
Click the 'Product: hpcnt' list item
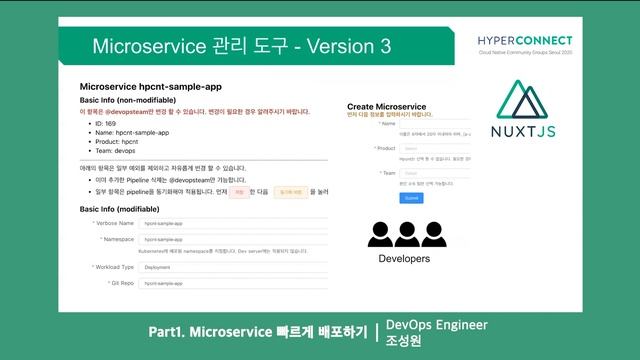pos(116,142)
